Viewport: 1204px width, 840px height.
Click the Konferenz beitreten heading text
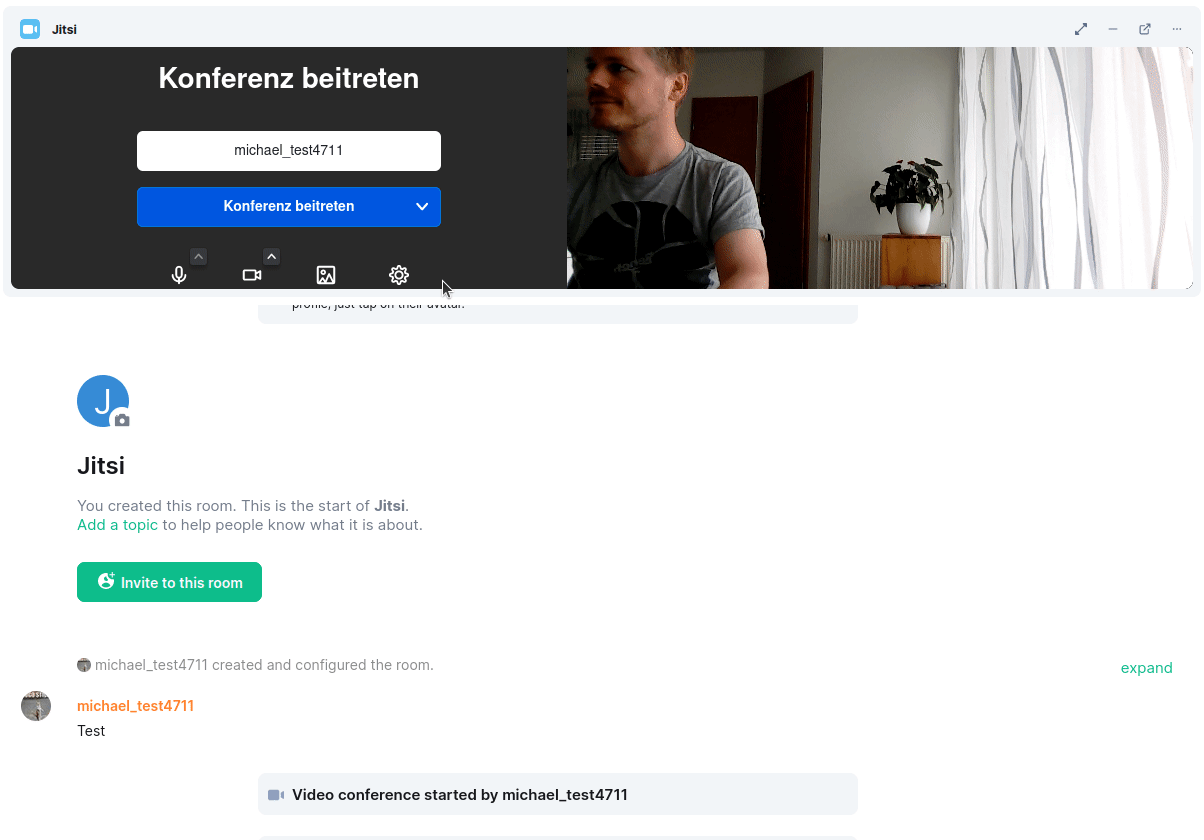pyautogui.click(x=289, y=78)
